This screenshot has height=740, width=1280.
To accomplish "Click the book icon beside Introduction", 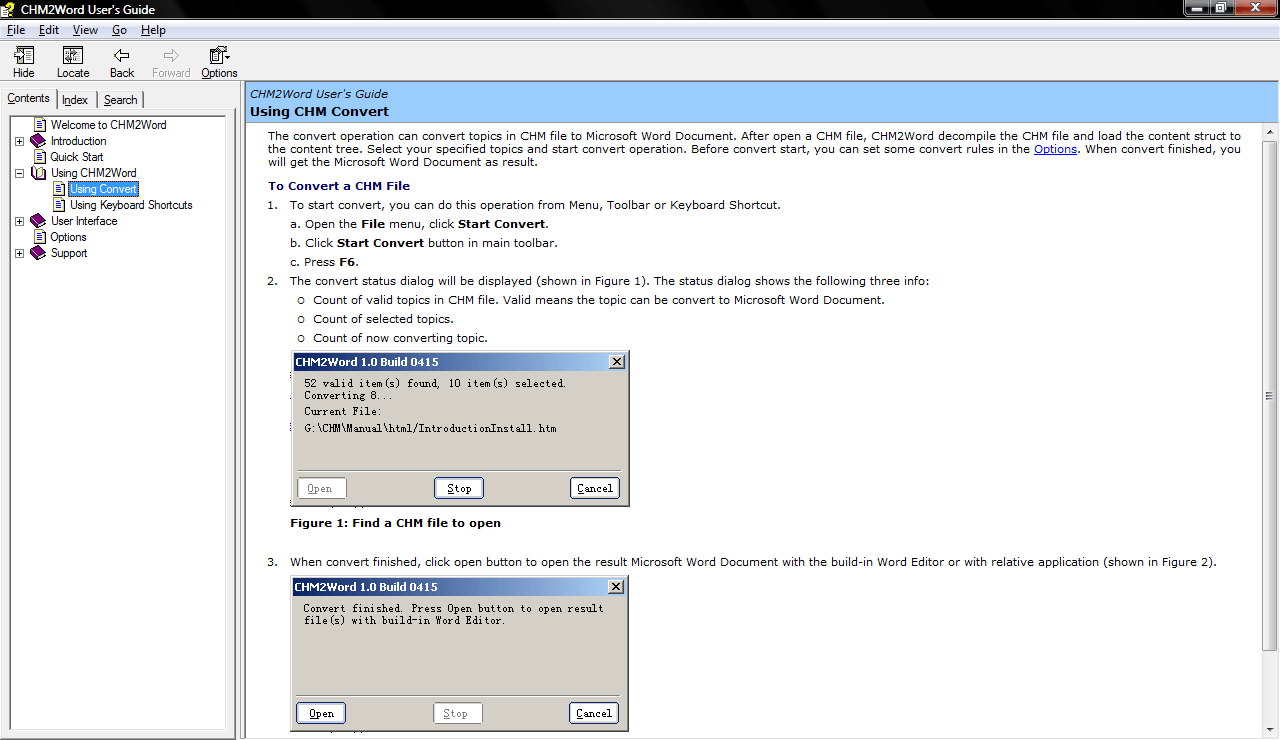I will pyautogui.click(x=38, y=141).
